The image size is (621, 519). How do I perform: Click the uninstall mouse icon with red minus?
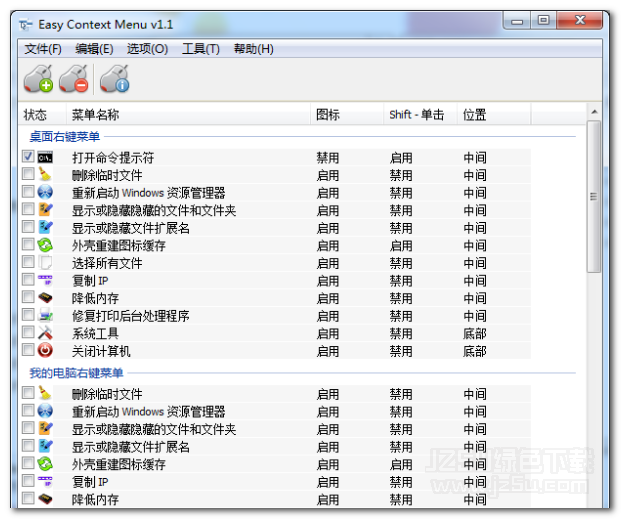point(74,79)
